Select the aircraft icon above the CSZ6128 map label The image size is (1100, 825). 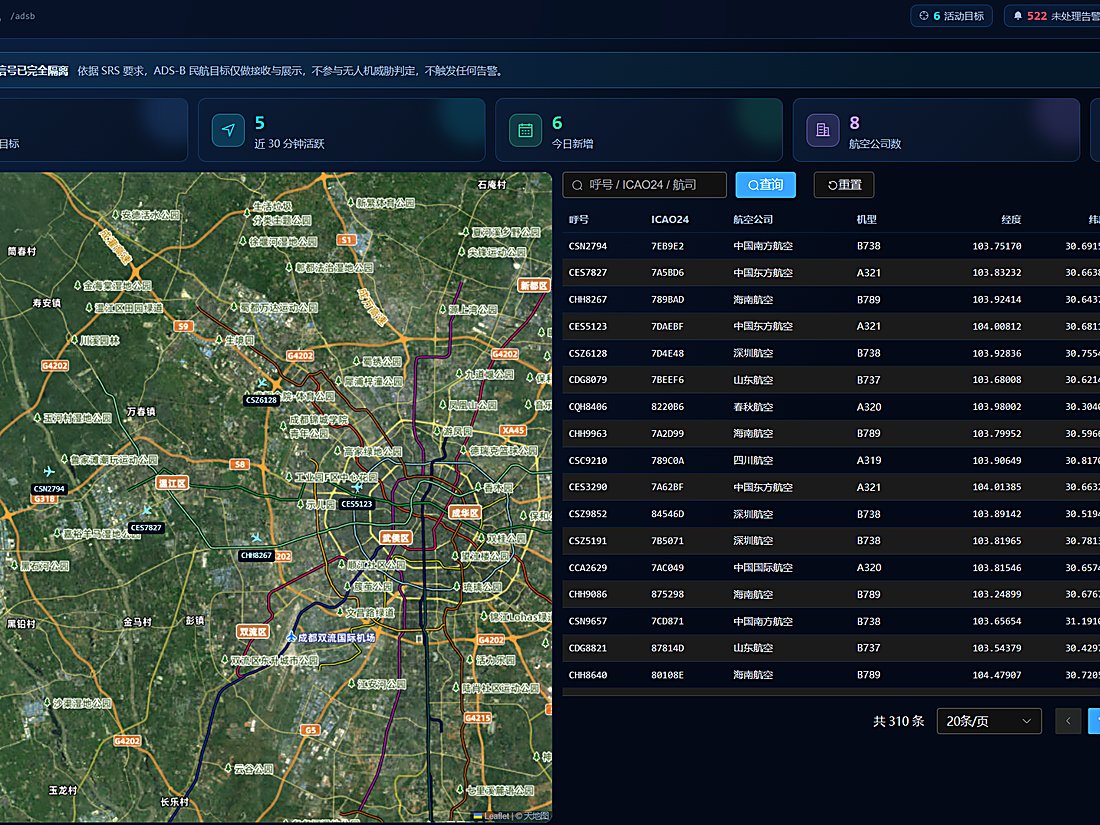click(262, 383)
